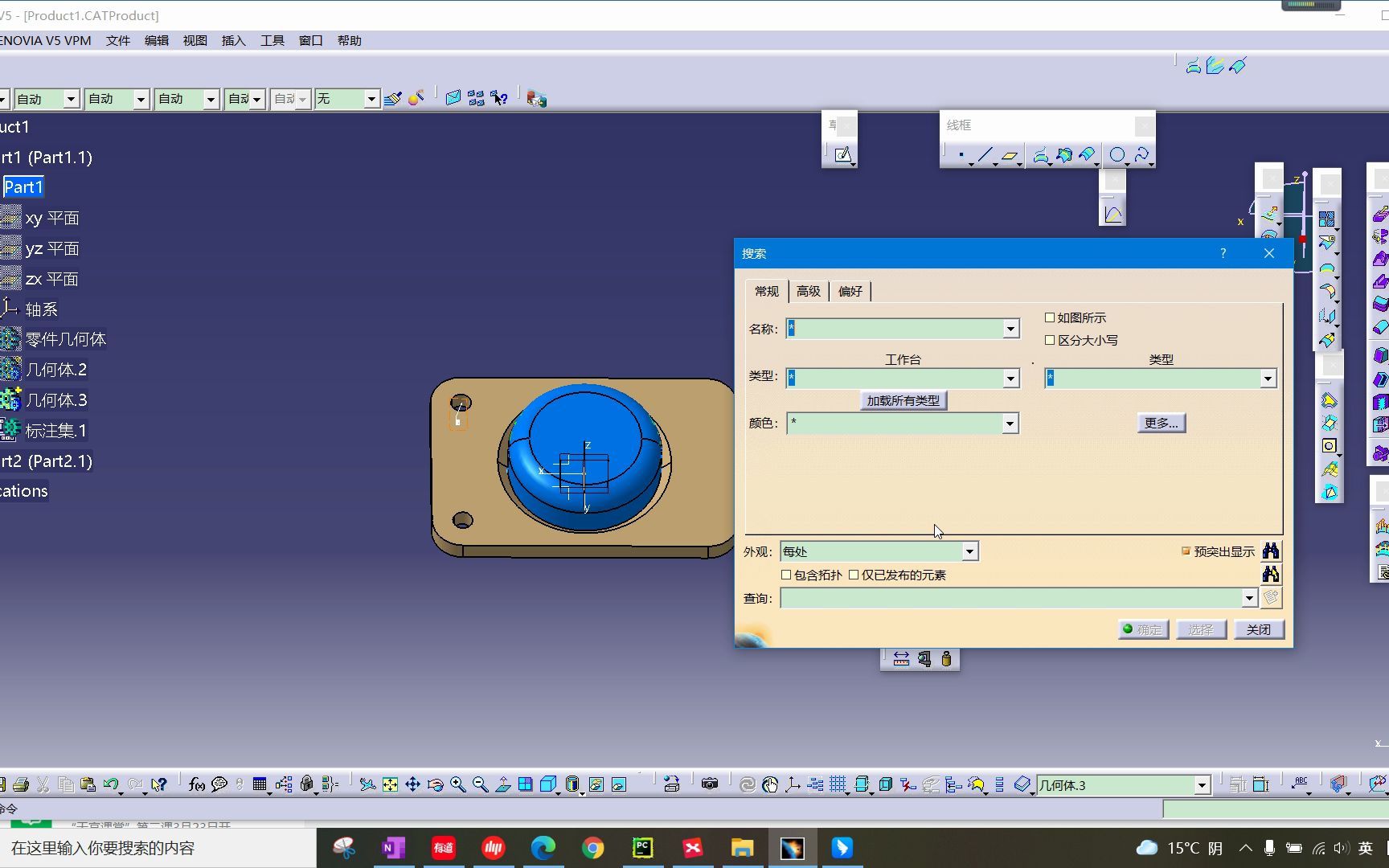This screenshot has height=868, width=1389.
Task: Click the Painter brush icon in graphic properties
Action: (x=392, y=99)
